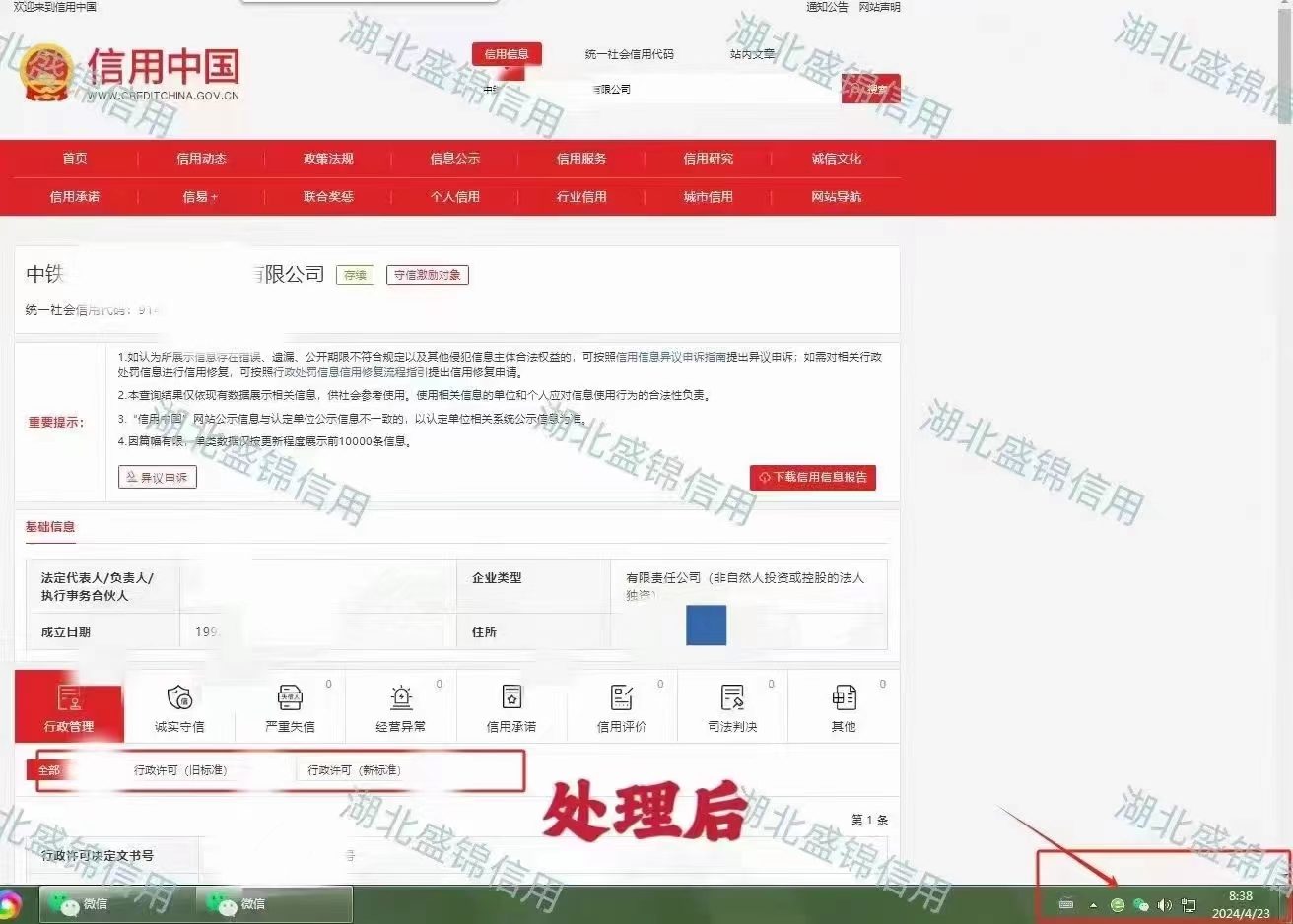Open 信息公示 in the red navigation bar
The width and height of the screenshot is (1293, 924).
[x=454, y=159]
